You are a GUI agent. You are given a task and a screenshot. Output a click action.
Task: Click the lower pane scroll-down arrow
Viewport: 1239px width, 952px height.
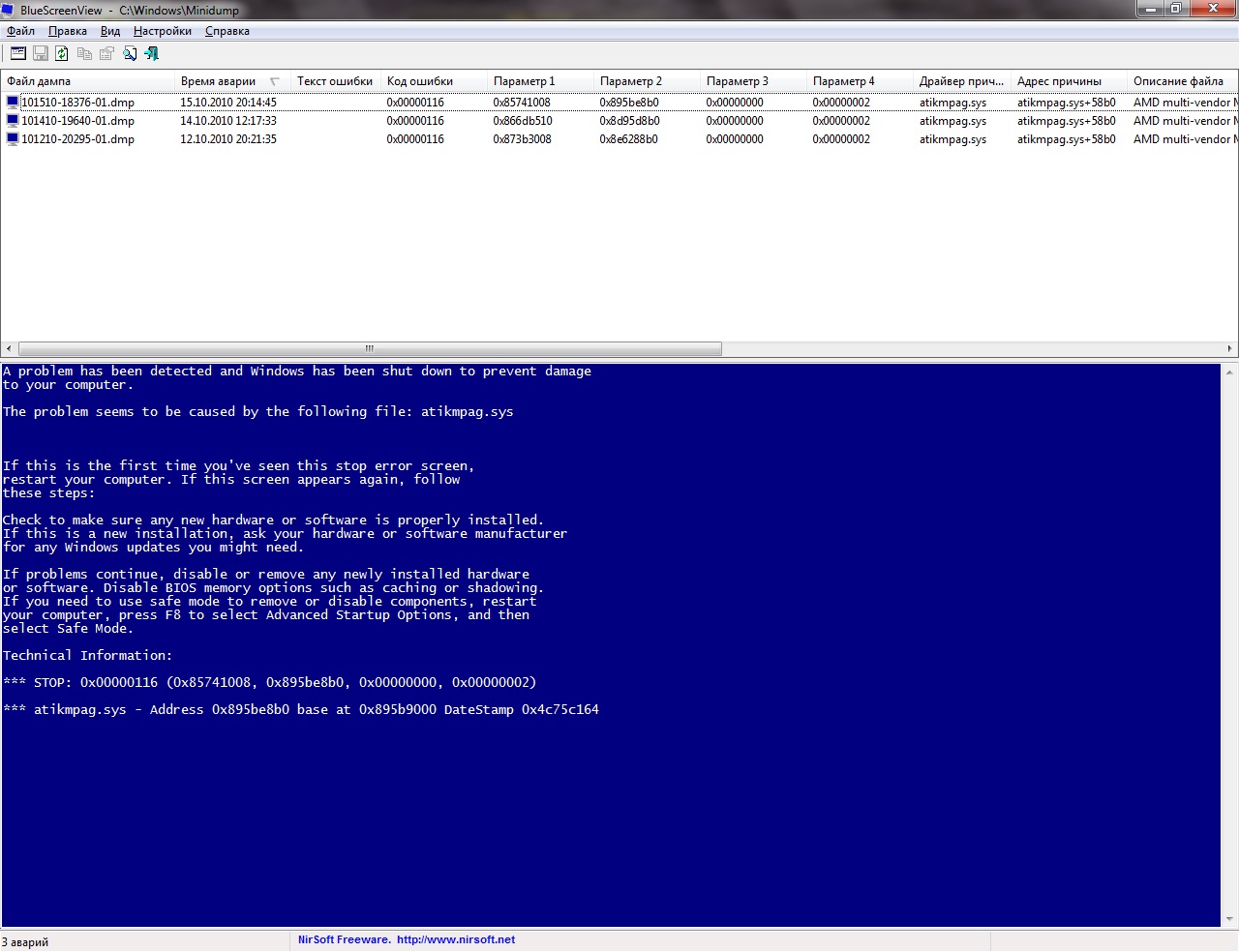click(1230, 919)
